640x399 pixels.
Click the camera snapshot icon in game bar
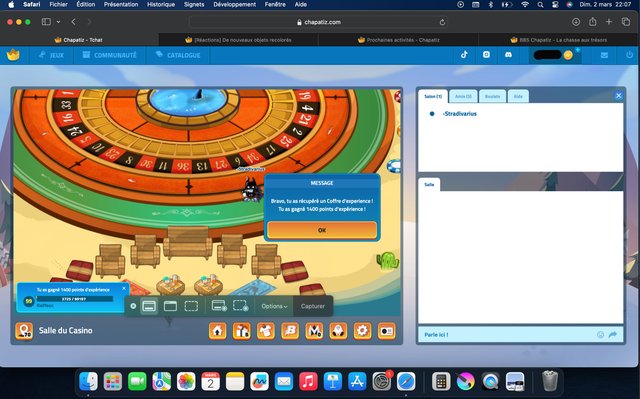coord(387,331)
